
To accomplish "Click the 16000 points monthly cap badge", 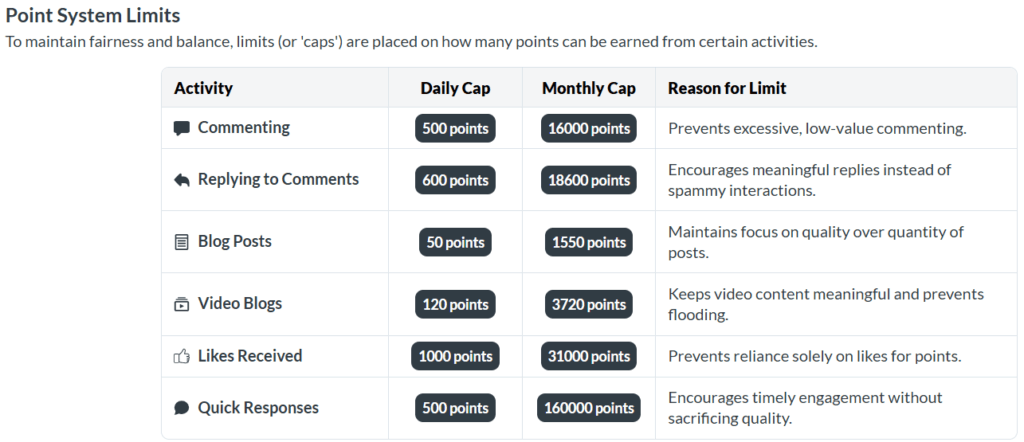I will coord(589,128).
